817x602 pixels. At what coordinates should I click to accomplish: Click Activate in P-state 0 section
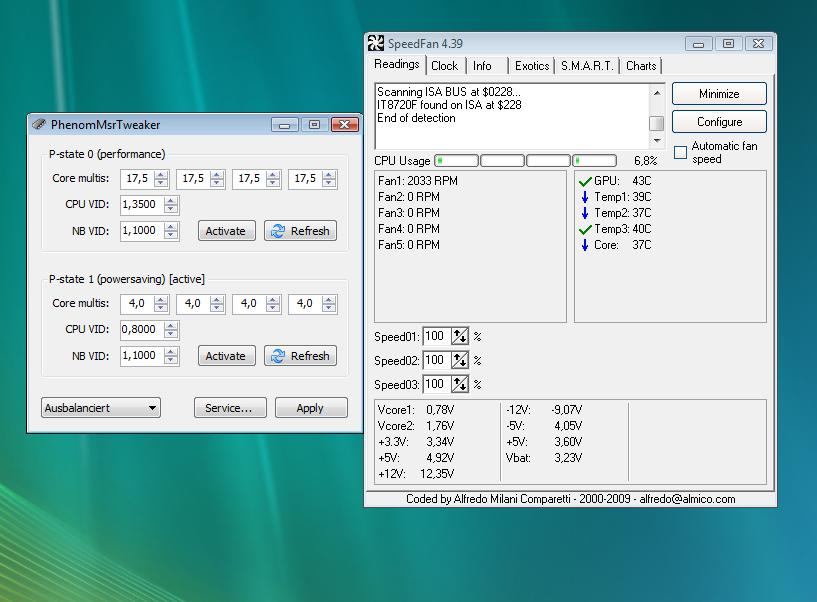[226, 231]
